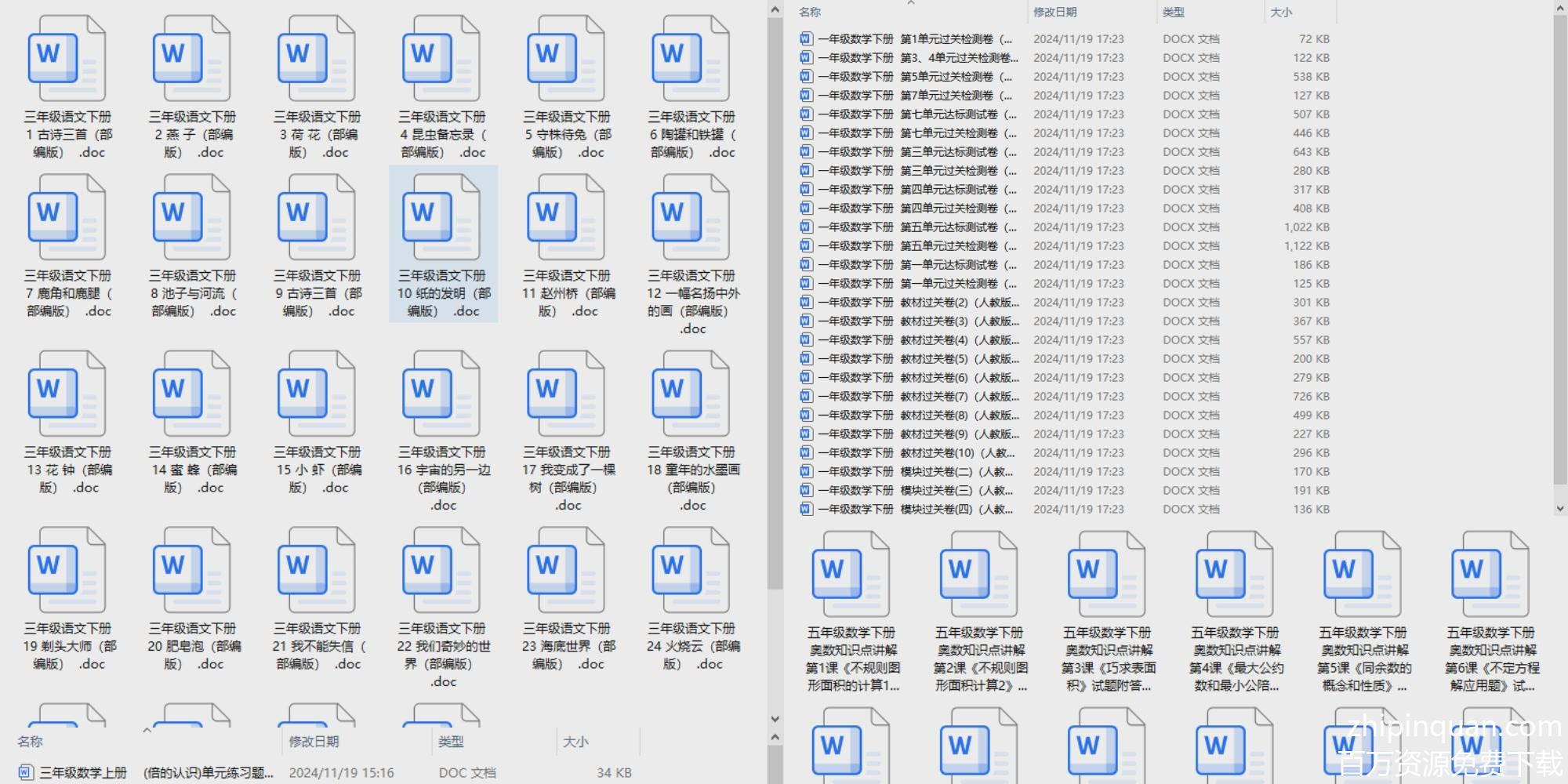Click the 24 火烧云 document icon
The width and height of the screenshot is (1568, 784).
click(x=691, y=570)
